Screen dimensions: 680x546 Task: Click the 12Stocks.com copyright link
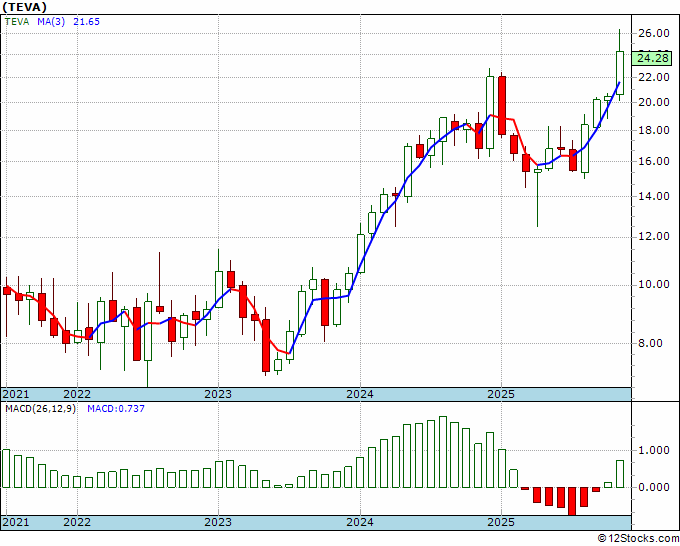point(638,539)
